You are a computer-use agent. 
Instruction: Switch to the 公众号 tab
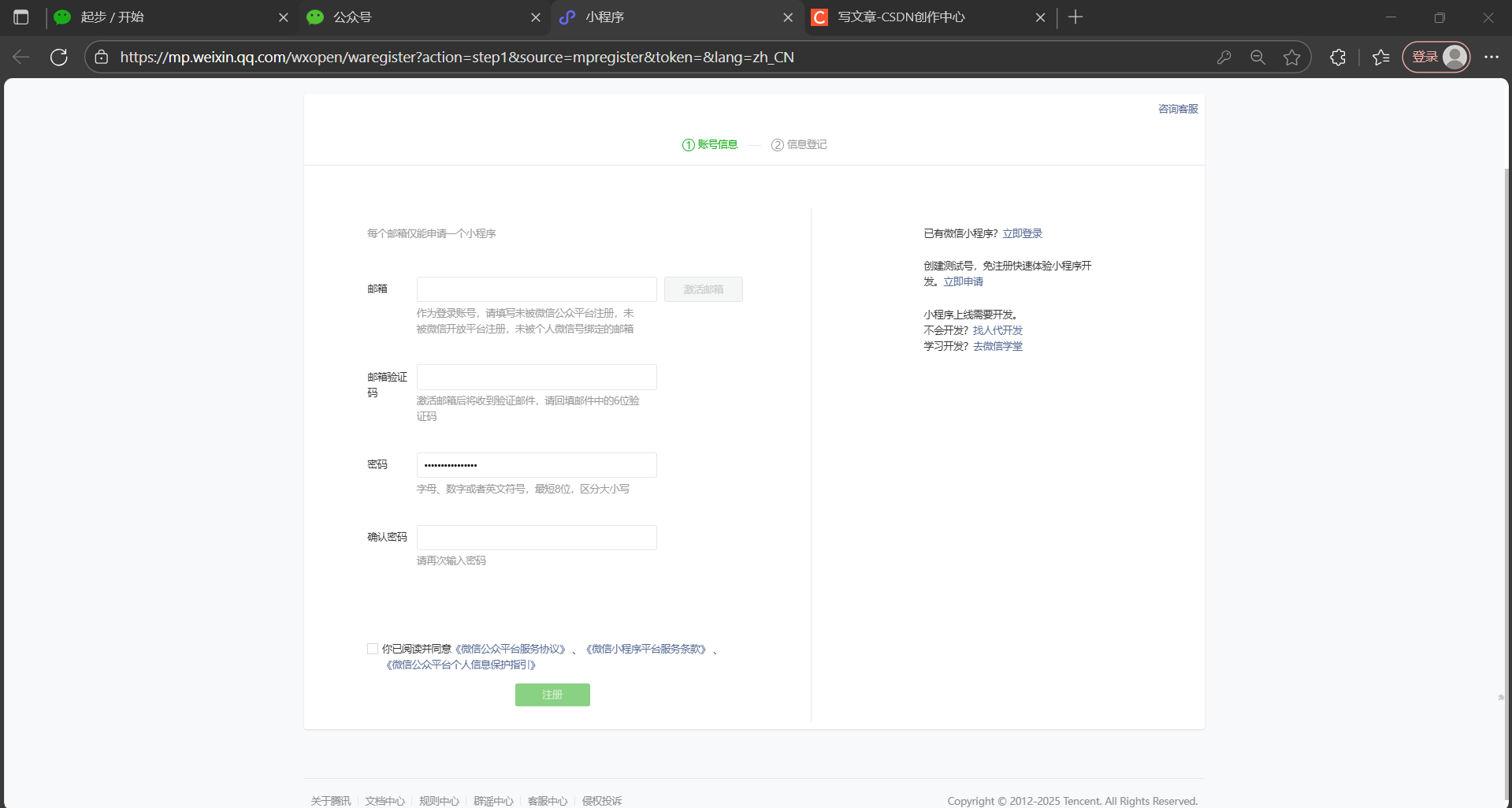pyautogui.click(x=424, y=17)
